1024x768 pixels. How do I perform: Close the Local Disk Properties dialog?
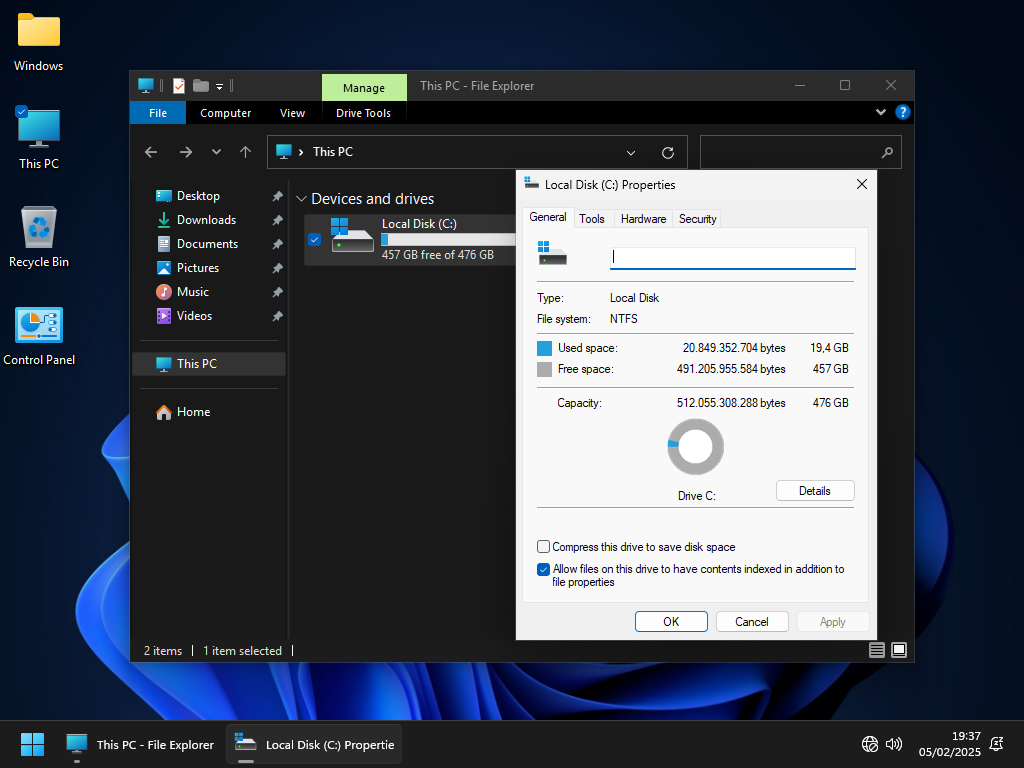pos(861,185)
